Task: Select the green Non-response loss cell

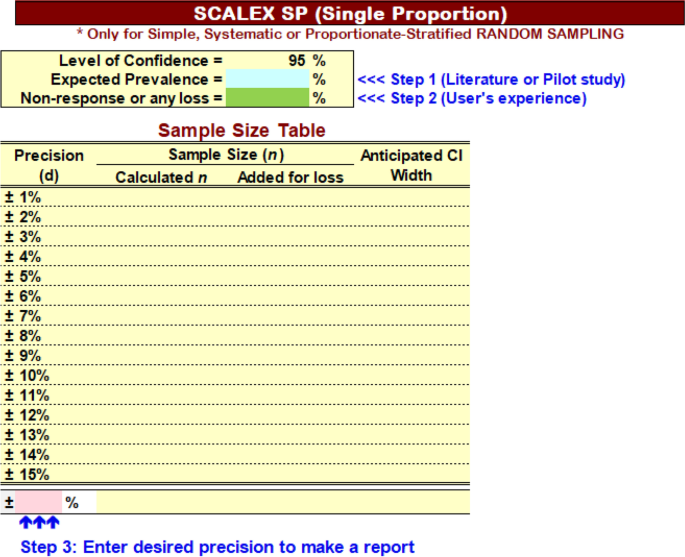Action: (x=267, y=98)
